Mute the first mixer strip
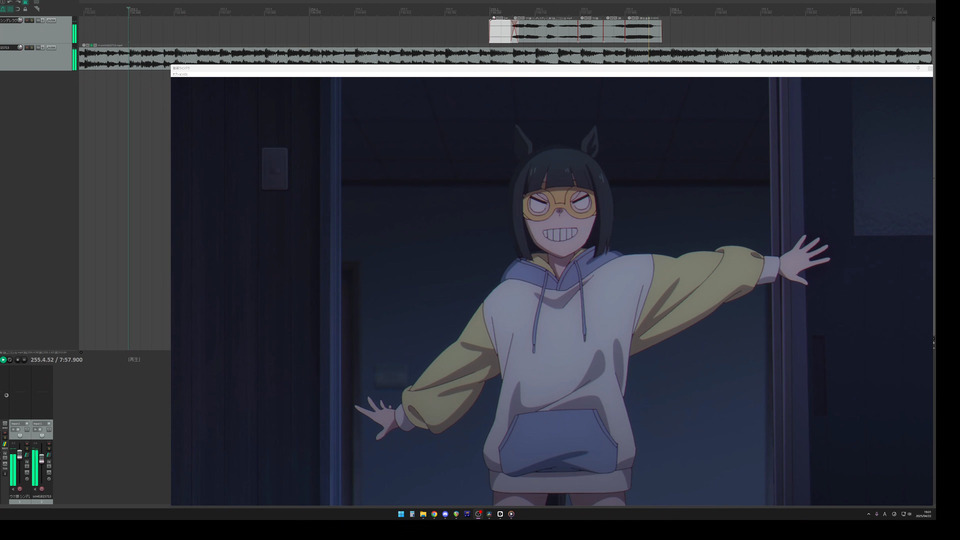Viewport: 960px width, 540px height. point(27,444)
